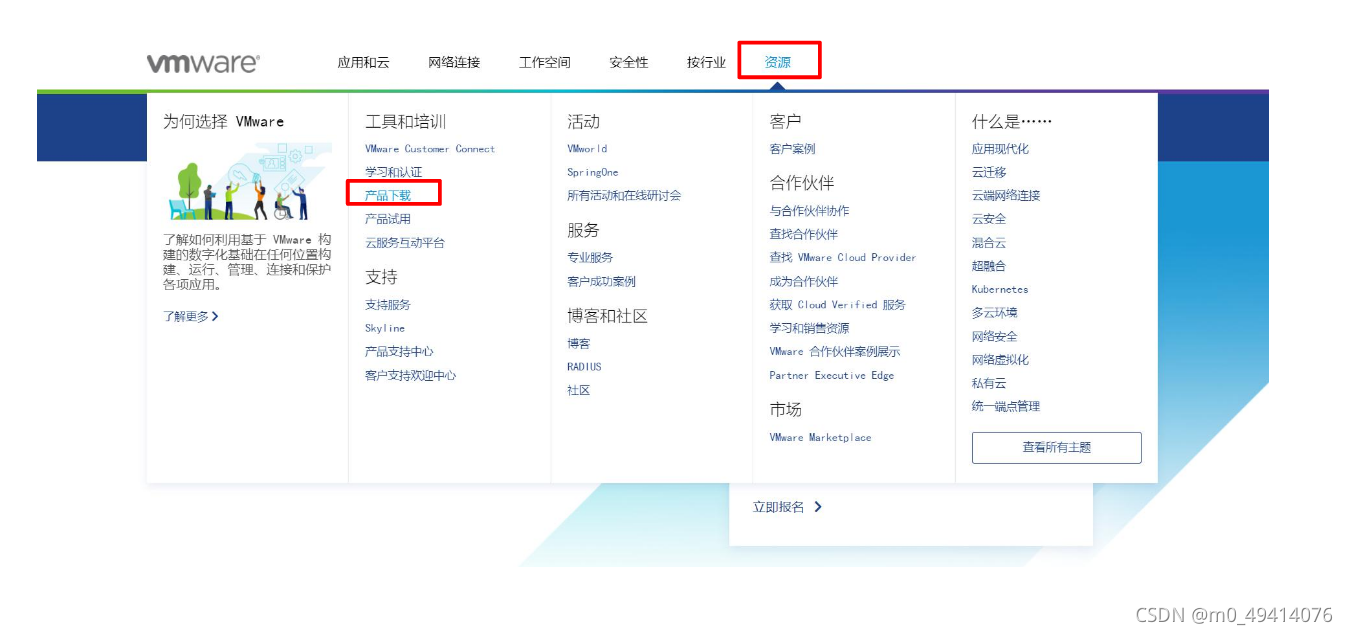1348x635 pixels.
Task: Open 私有云 topic
Action: 989,383
